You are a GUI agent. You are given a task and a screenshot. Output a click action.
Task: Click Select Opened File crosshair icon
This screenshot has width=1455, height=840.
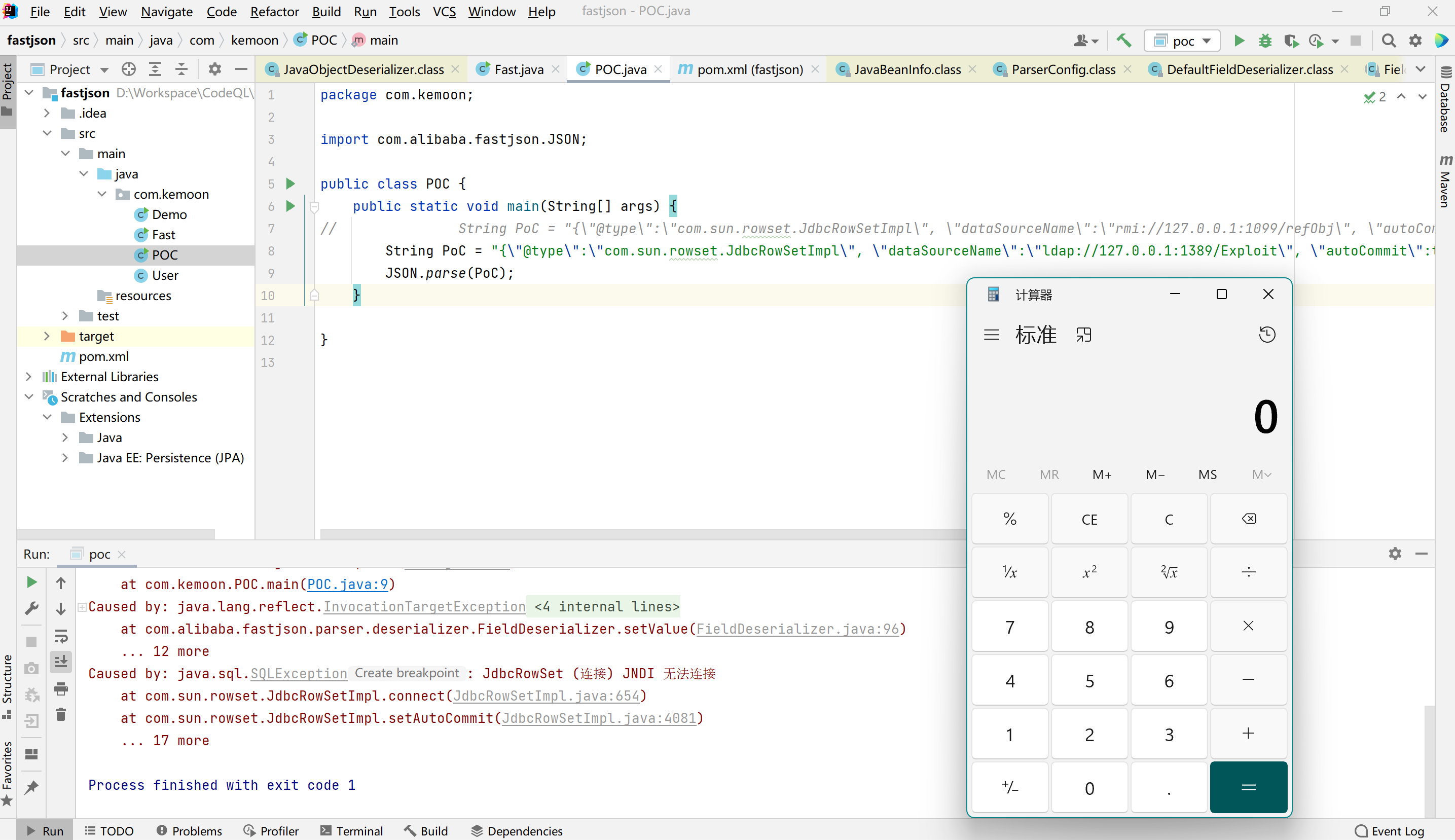click(129, 69)
